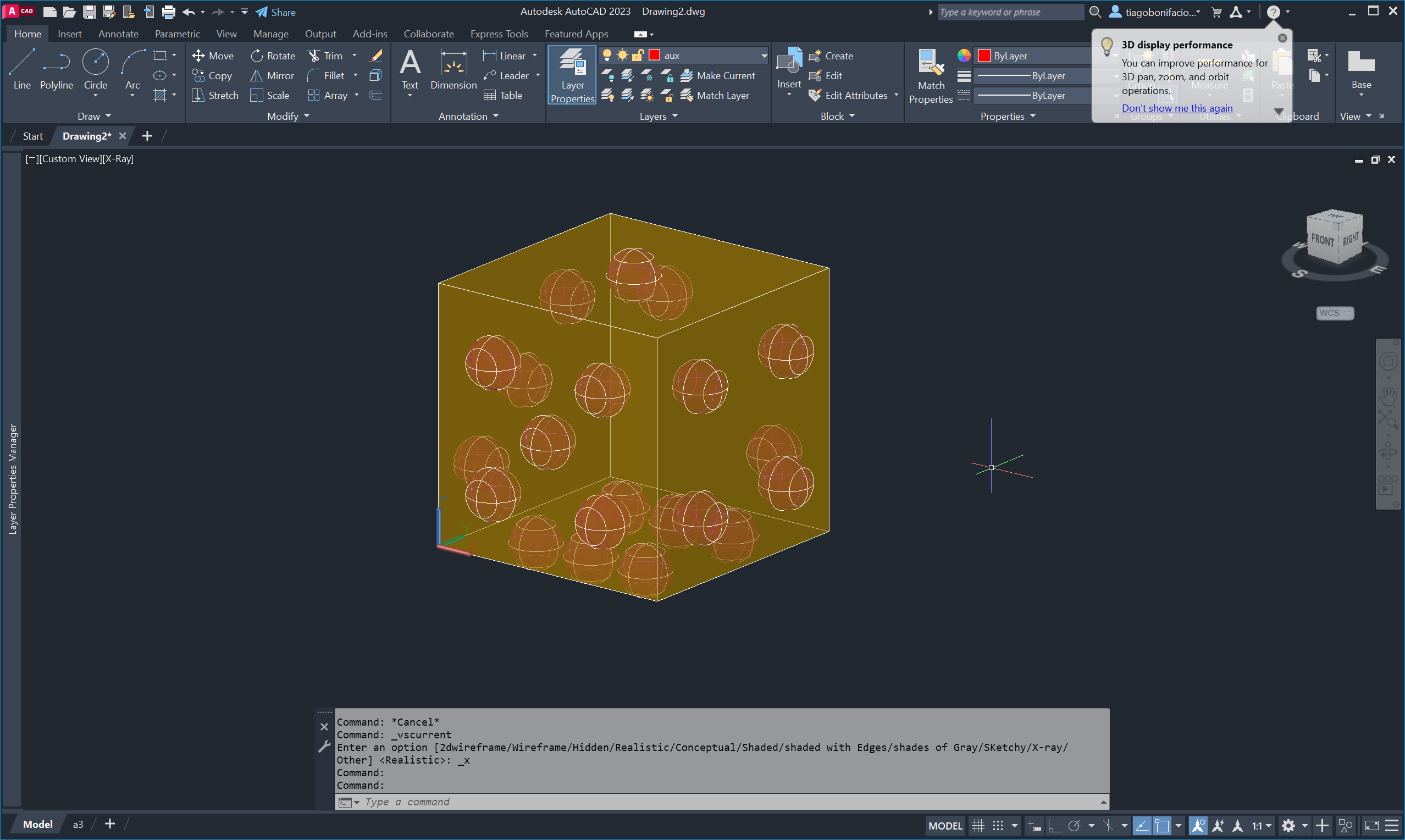The image size is (1405, 840).
Task: Switch to the a3 layout tab
Action: pos(78,825)
